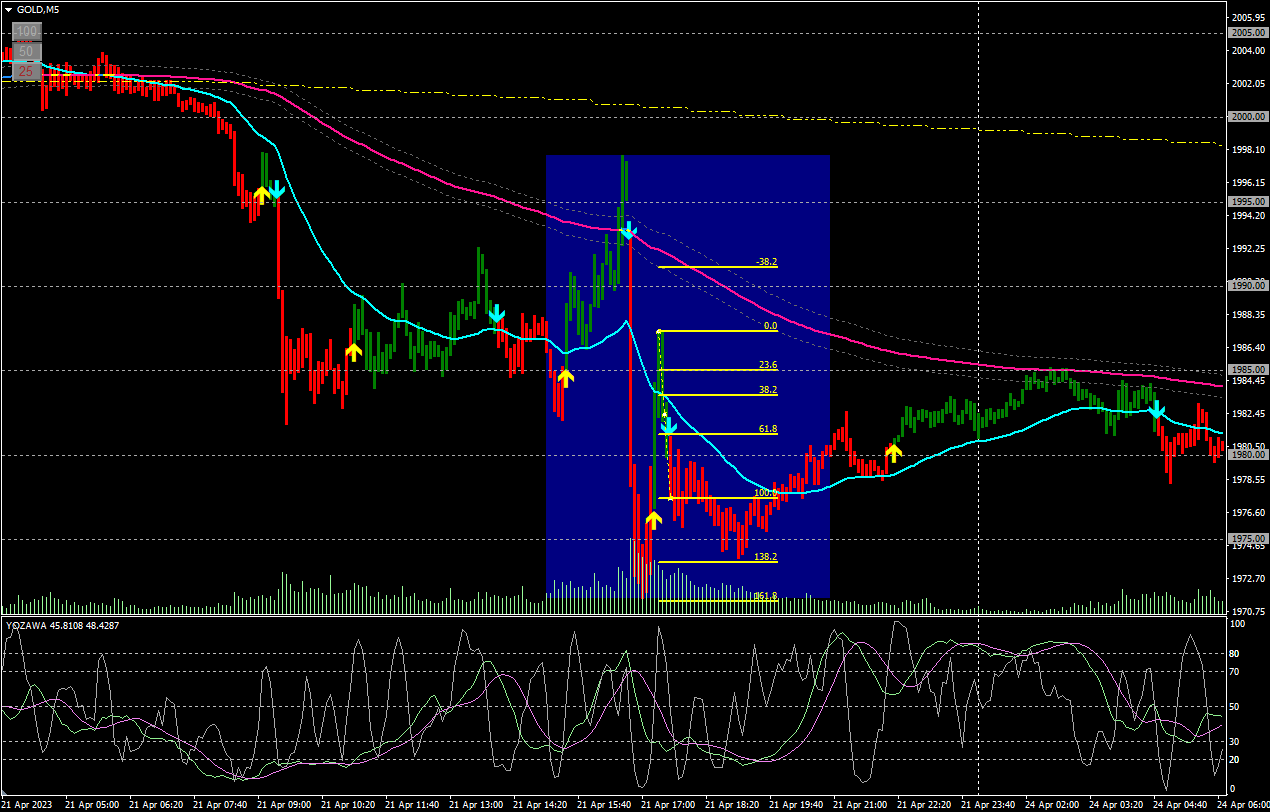Click the yellow up arrow near 09:00

point(261,194)
